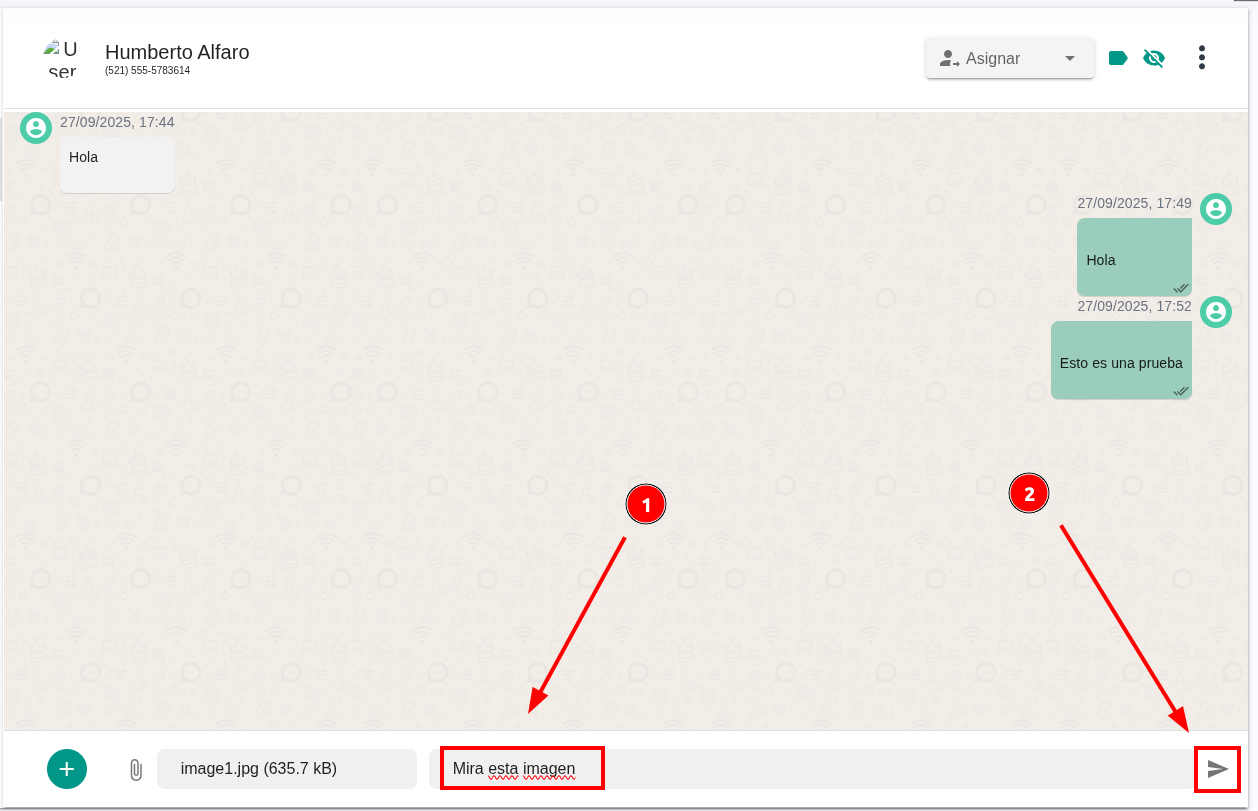The height and width of the screenshot is (811, 1258).
Task: Click read-receipt checkmarks on outgoing Hola message
Action: [1180, 288]
